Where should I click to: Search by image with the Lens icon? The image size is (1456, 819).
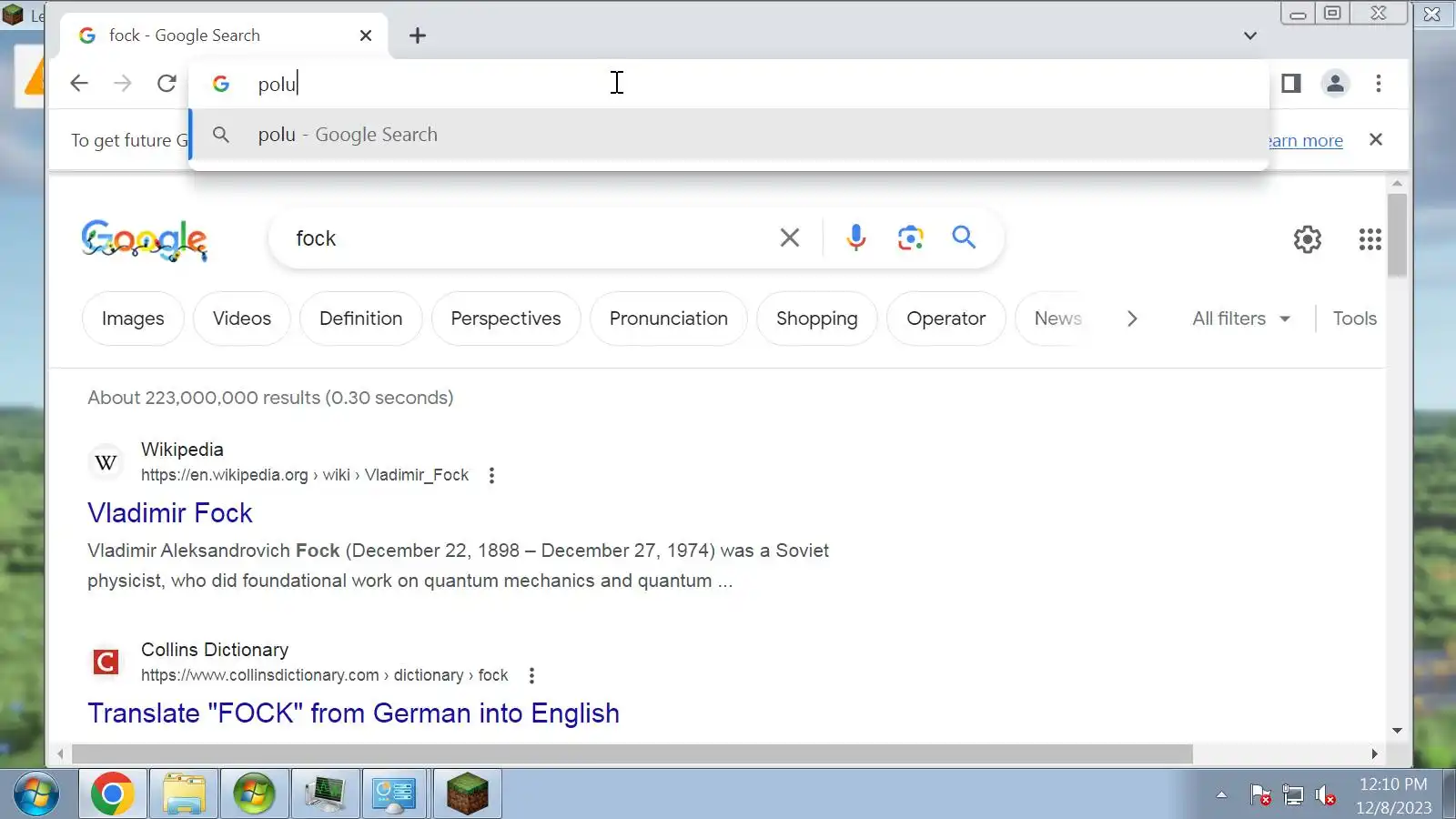click(910, 238)
